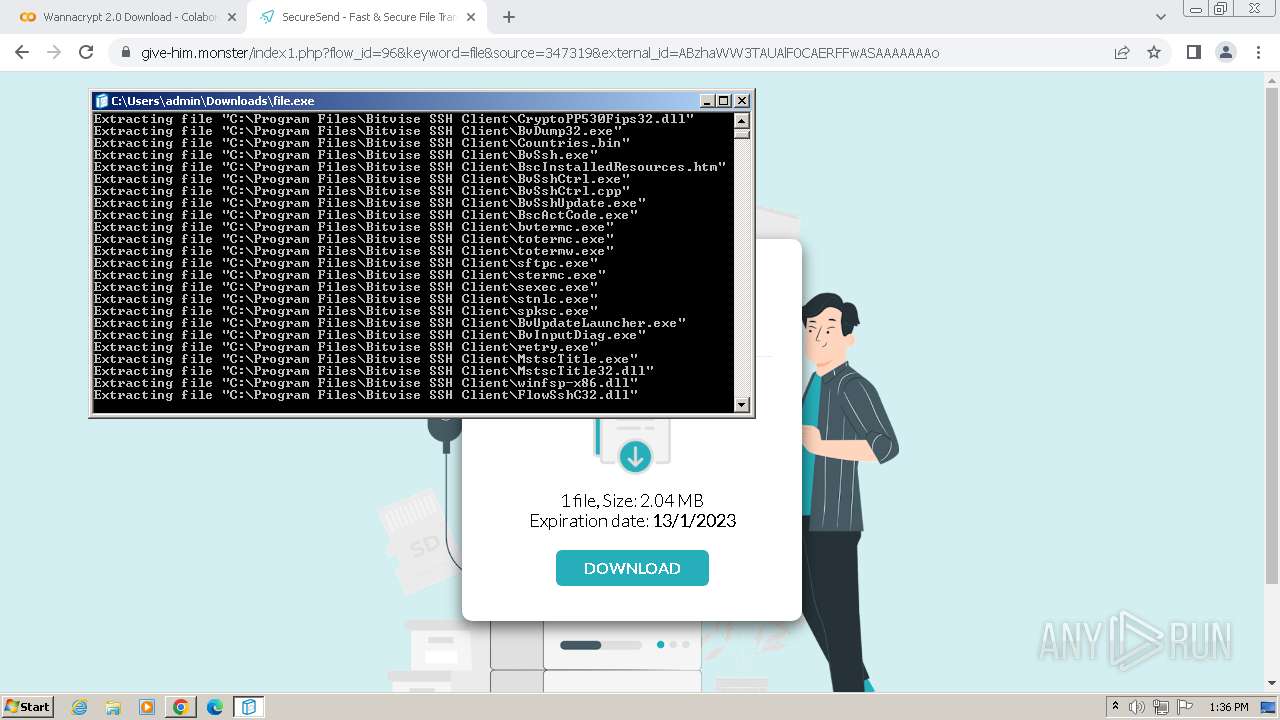This screenshot has height=720, width=1280.
Task: Bookmark this tab star icon
Action: click(x=1154, y=52)
